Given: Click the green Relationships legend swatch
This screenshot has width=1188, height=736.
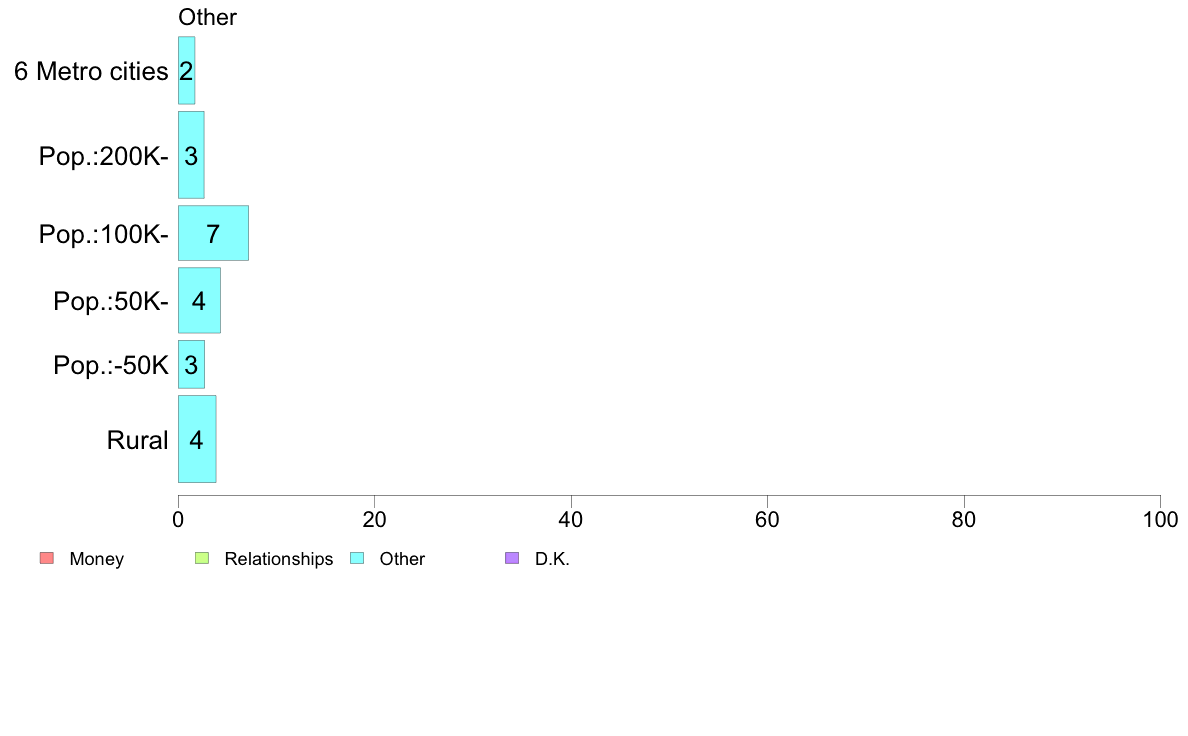Looking at the screenshot, I should [x=202, y=559].
